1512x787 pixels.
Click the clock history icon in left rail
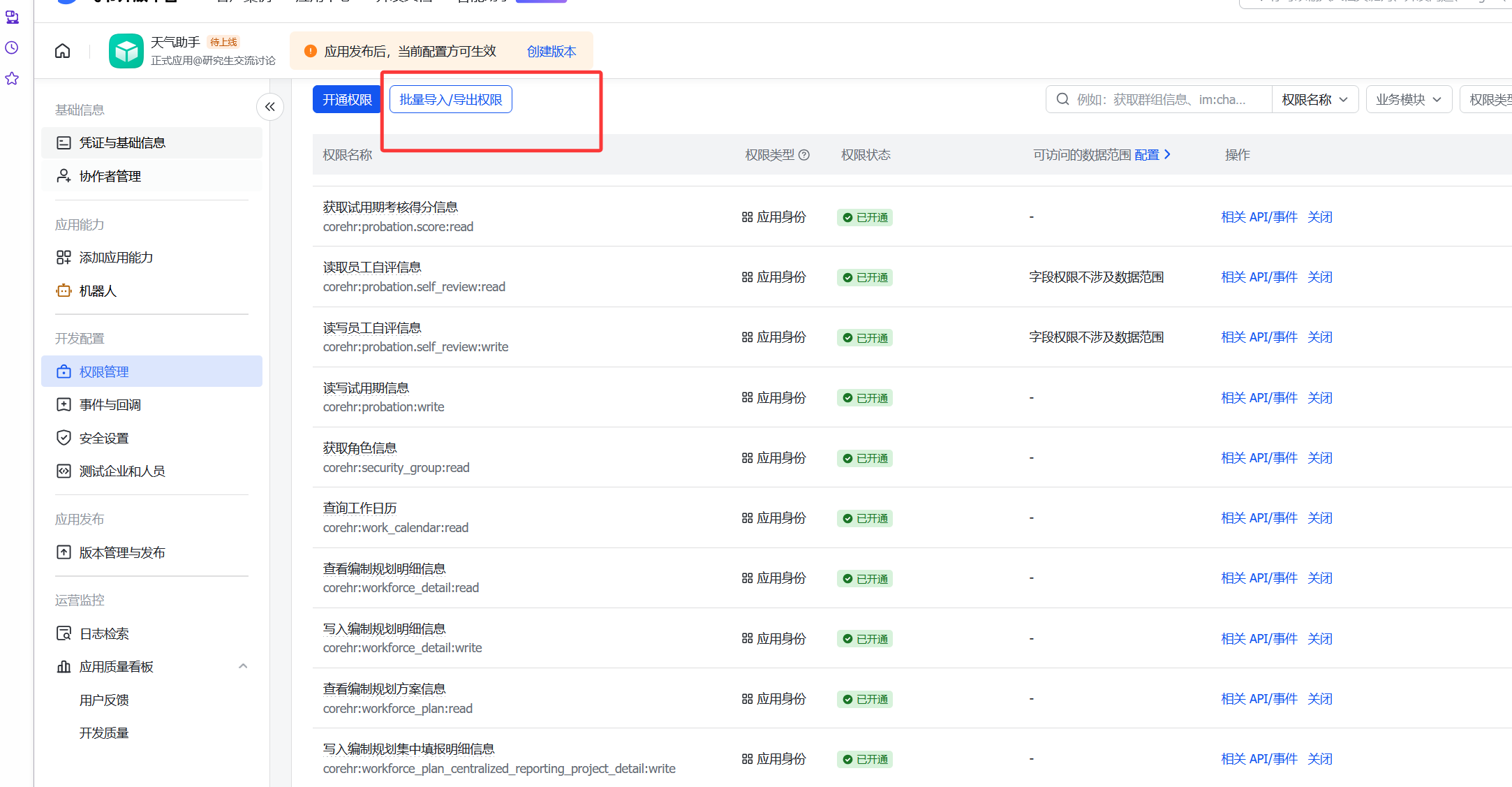tap(12, 47)
